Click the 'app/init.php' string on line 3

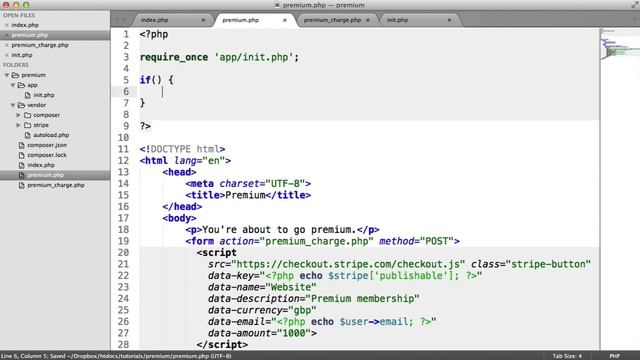[x=253, y=57]
